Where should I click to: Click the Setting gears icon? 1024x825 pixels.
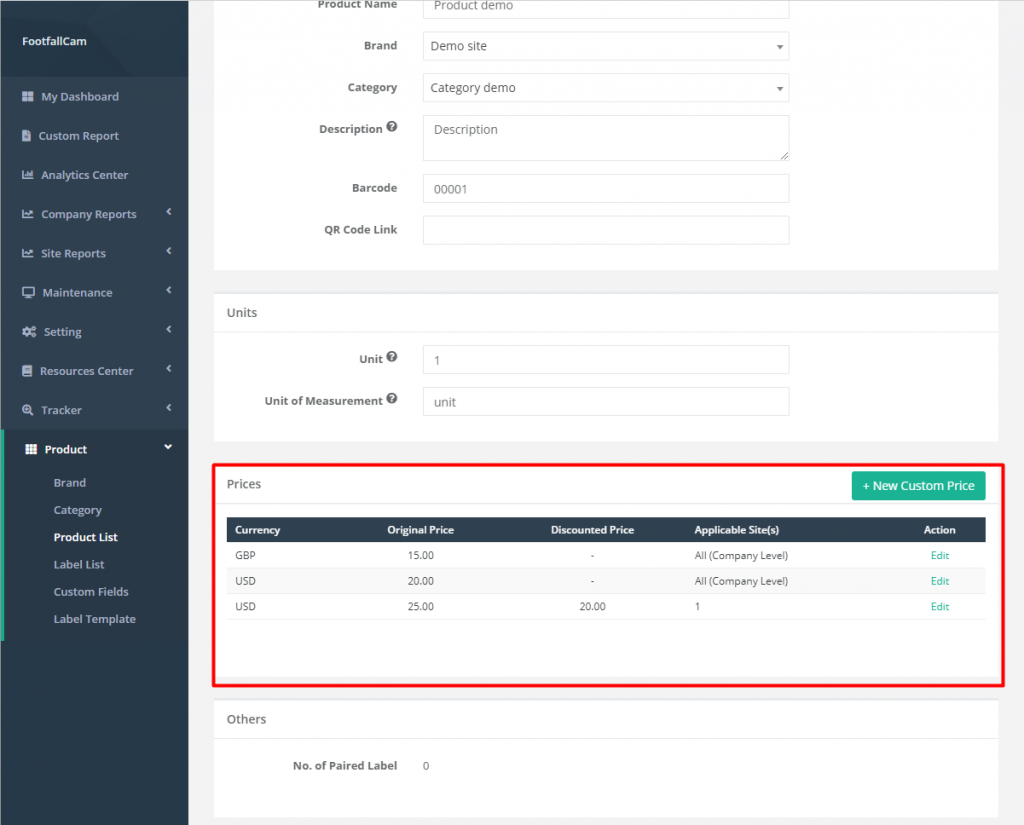pos(29,332)
